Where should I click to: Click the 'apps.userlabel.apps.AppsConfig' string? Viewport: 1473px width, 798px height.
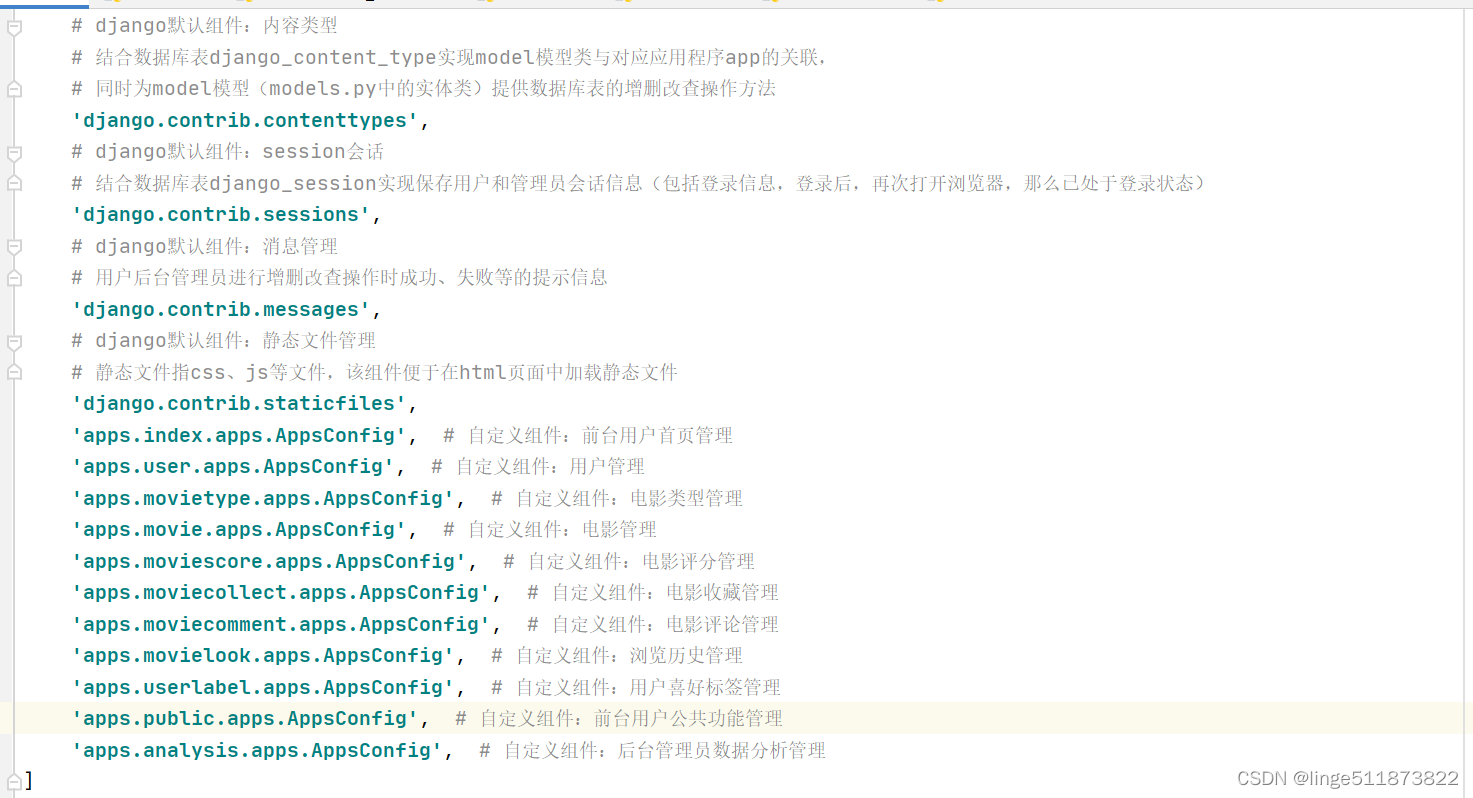pos(263,688)
